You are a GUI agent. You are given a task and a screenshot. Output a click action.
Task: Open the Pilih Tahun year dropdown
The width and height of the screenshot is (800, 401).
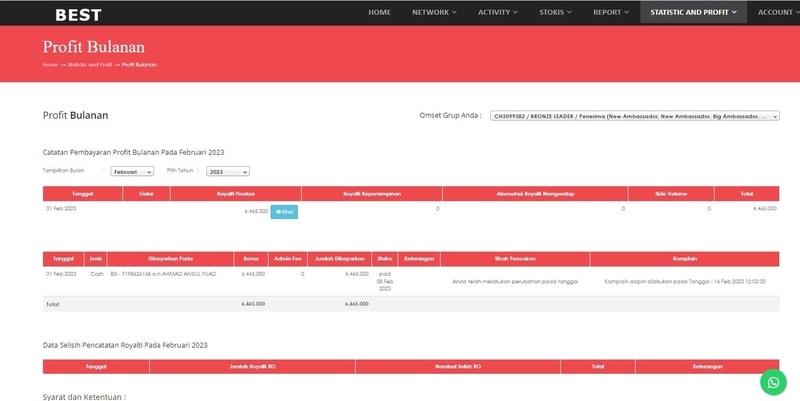click(228, 172)
